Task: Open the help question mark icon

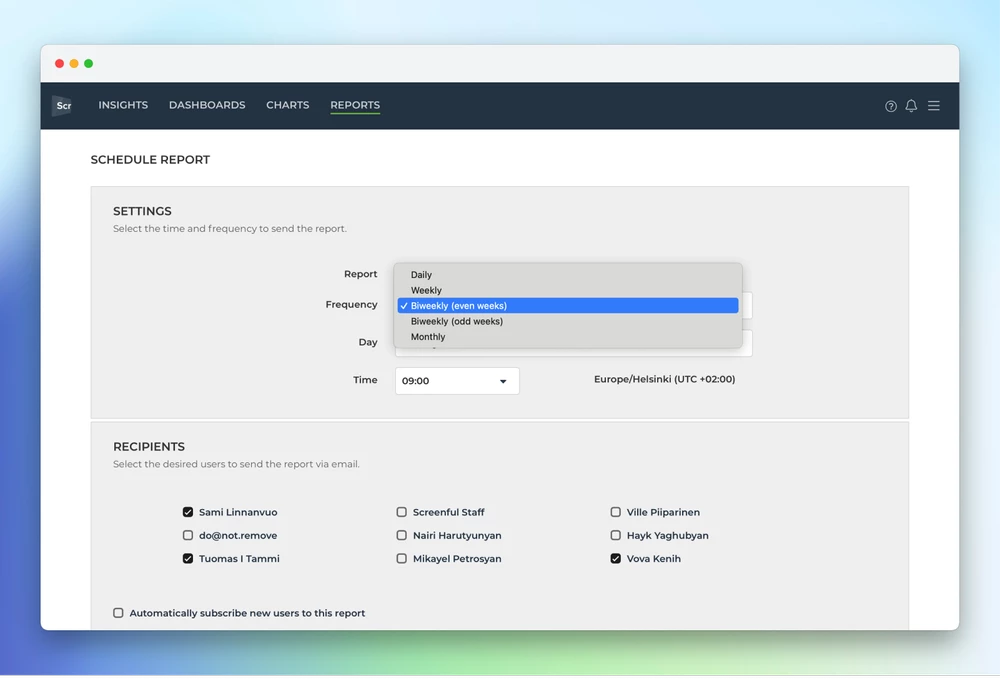Action: click(x=891, y=106)
